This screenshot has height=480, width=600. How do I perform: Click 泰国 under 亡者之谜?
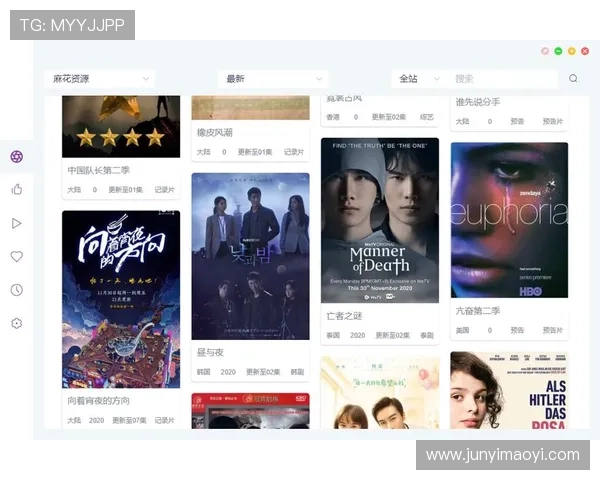click(x=333, y=335)
